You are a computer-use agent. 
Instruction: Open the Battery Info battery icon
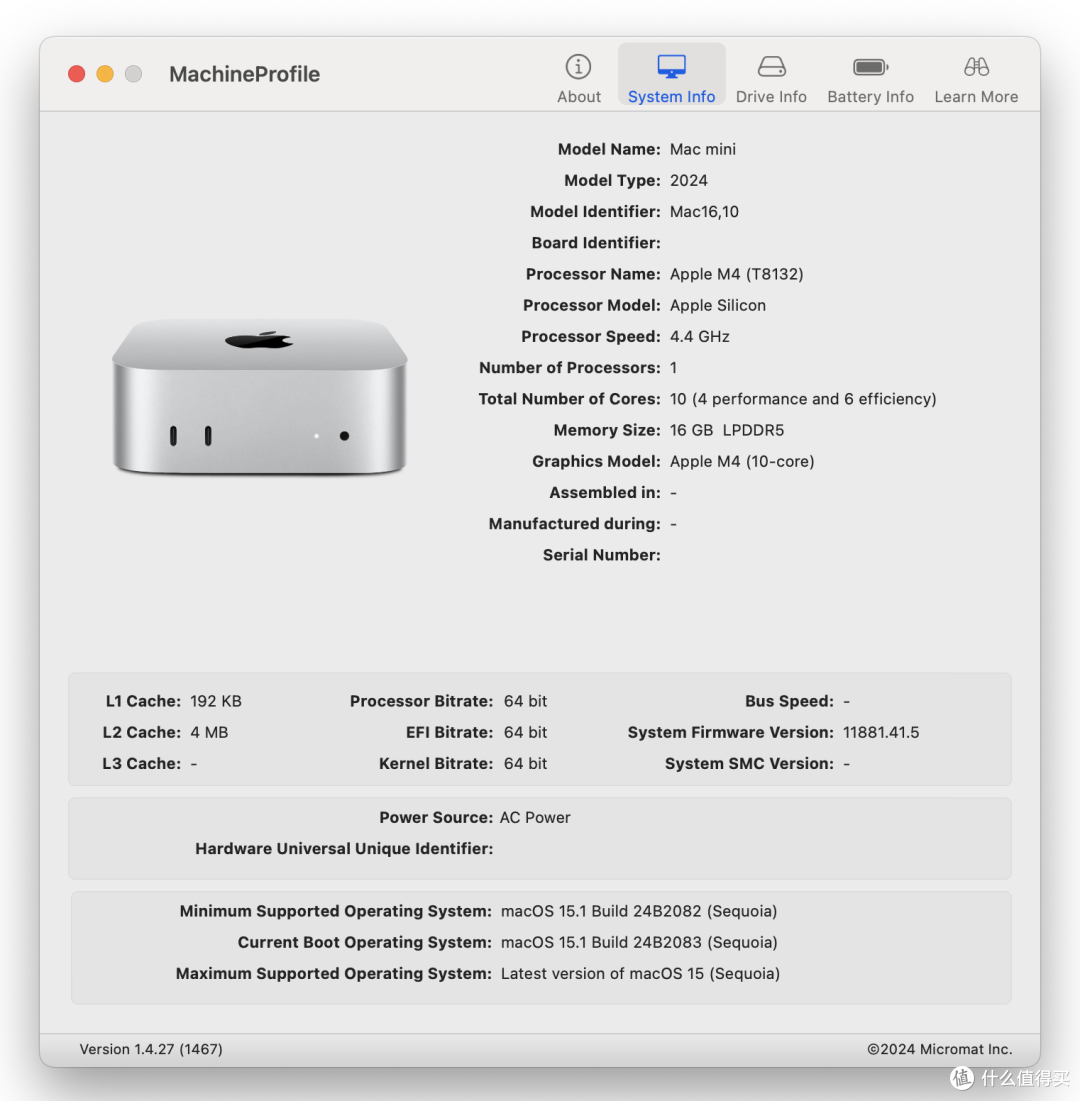(871, 67)
